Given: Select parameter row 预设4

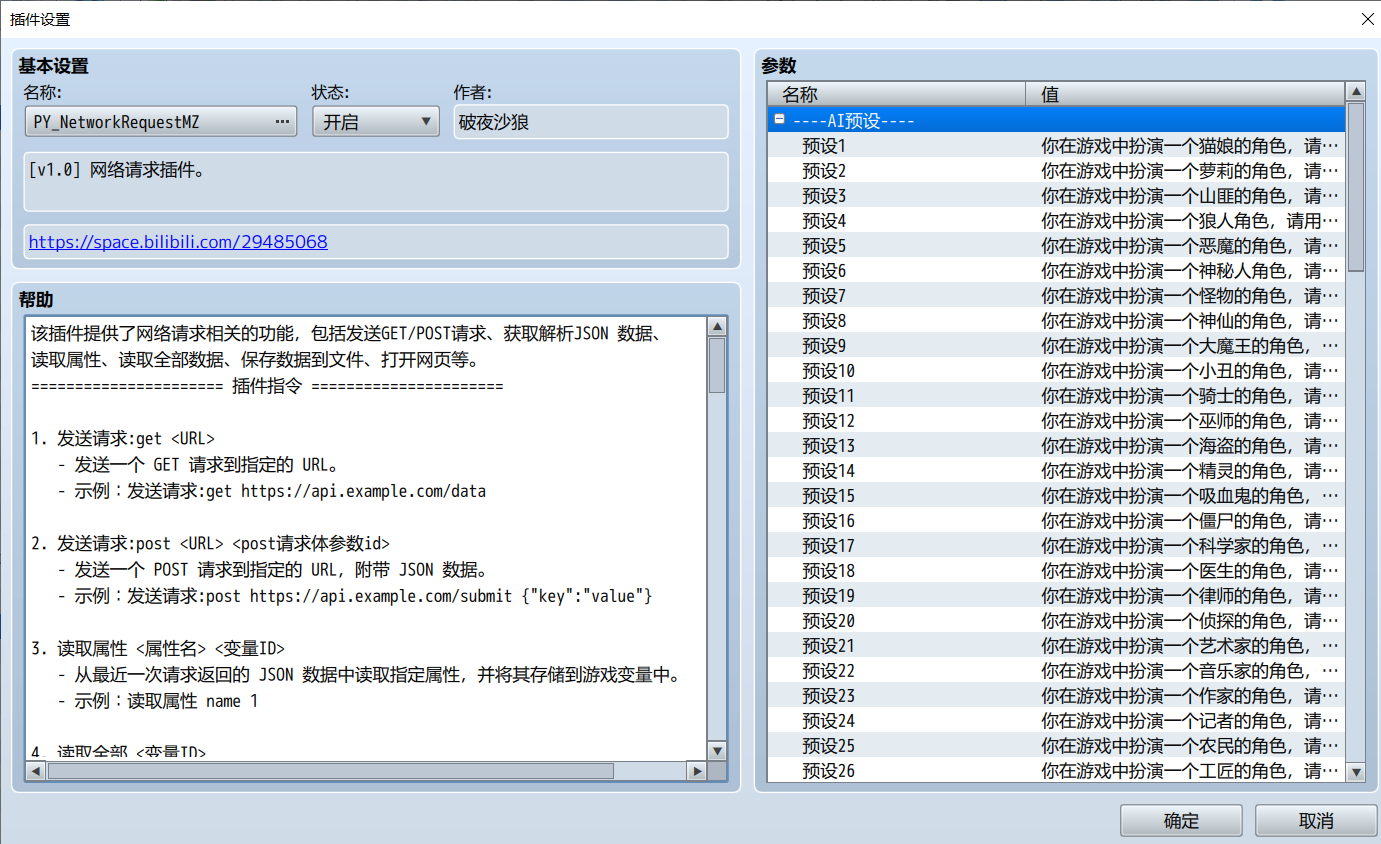Looking at the screenshot, I should click(x=1056, y=220).
